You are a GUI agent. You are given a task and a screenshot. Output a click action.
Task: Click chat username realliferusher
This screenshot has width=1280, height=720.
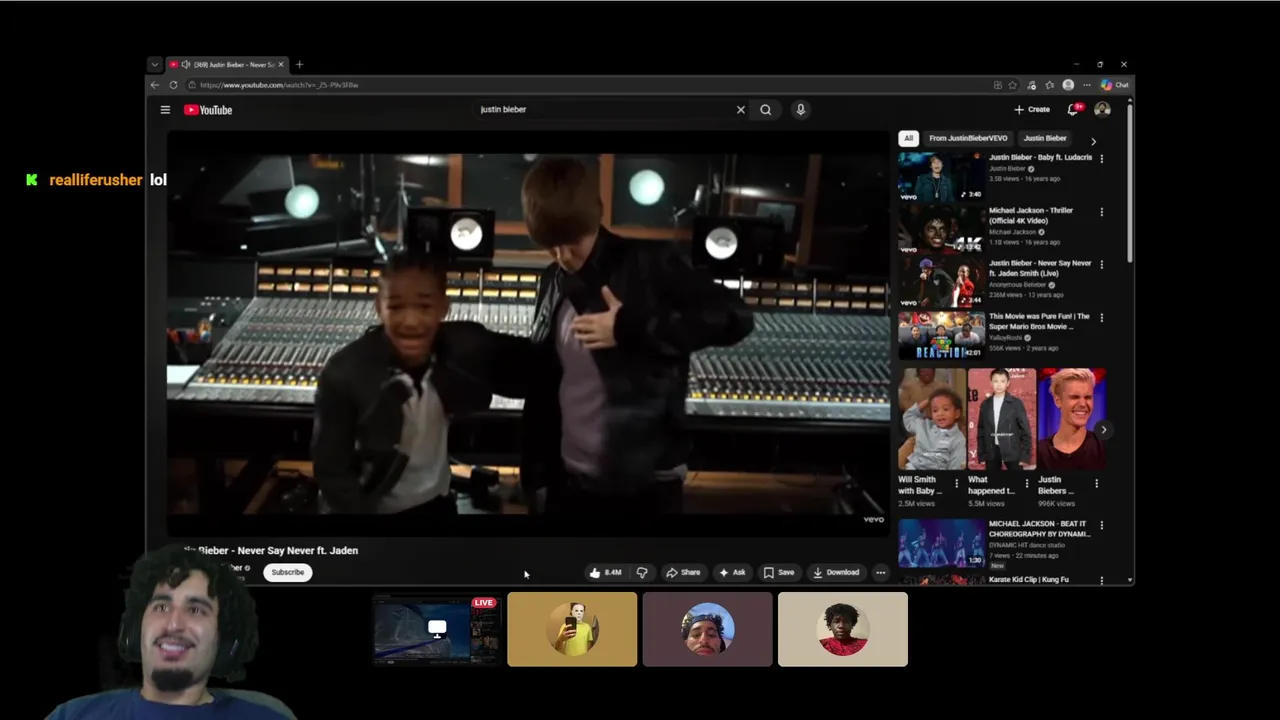96,180
